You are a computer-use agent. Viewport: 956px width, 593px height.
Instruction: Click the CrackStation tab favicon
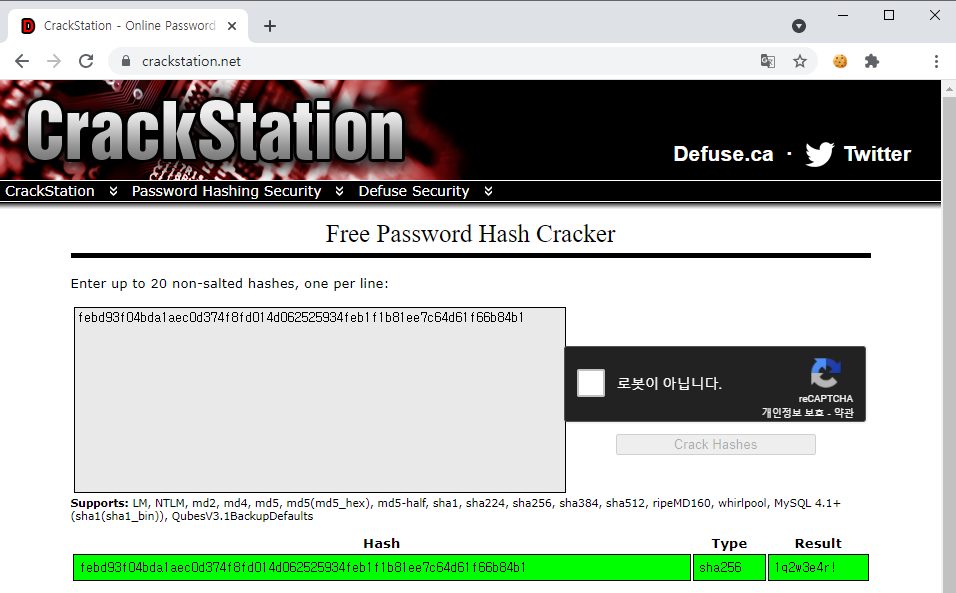pos(28,26)
